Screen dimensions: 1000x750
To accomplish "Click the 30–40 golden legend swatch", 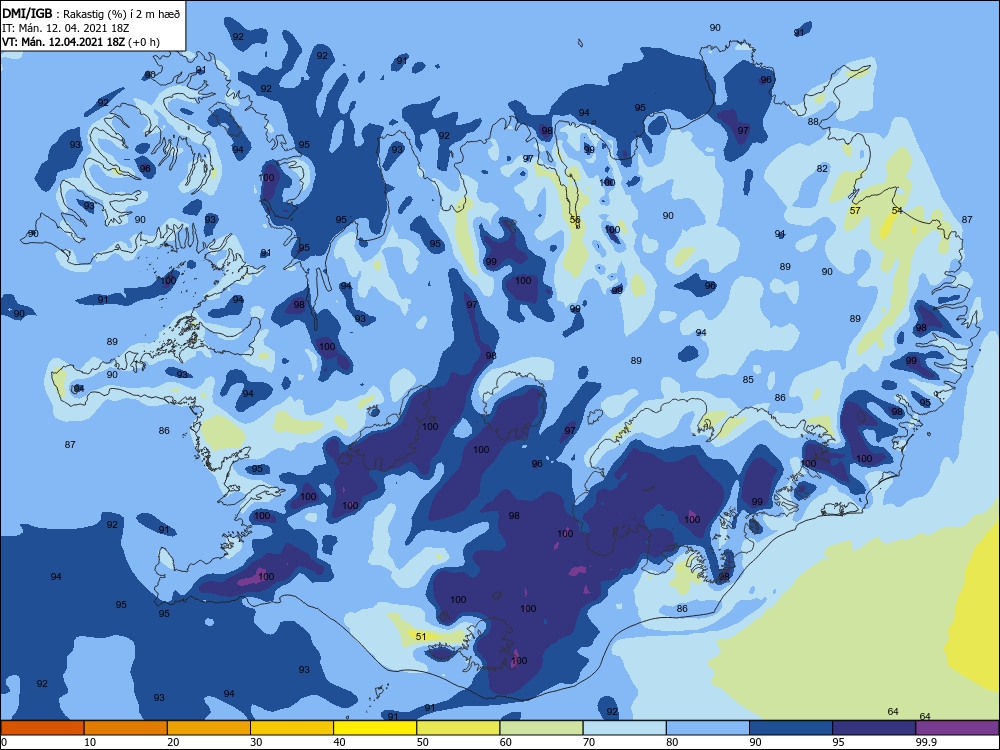I will coord(292,728).
